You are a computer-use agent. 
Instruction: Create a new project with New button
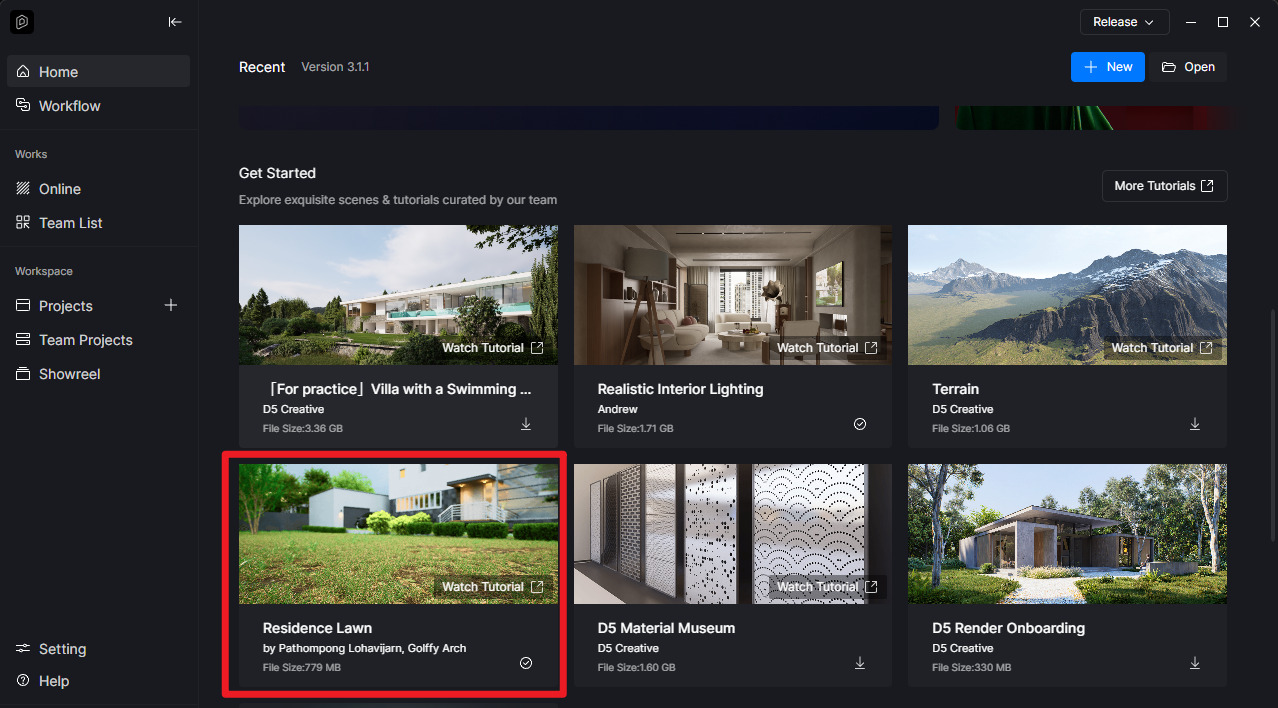click(x=1108, y=67)
